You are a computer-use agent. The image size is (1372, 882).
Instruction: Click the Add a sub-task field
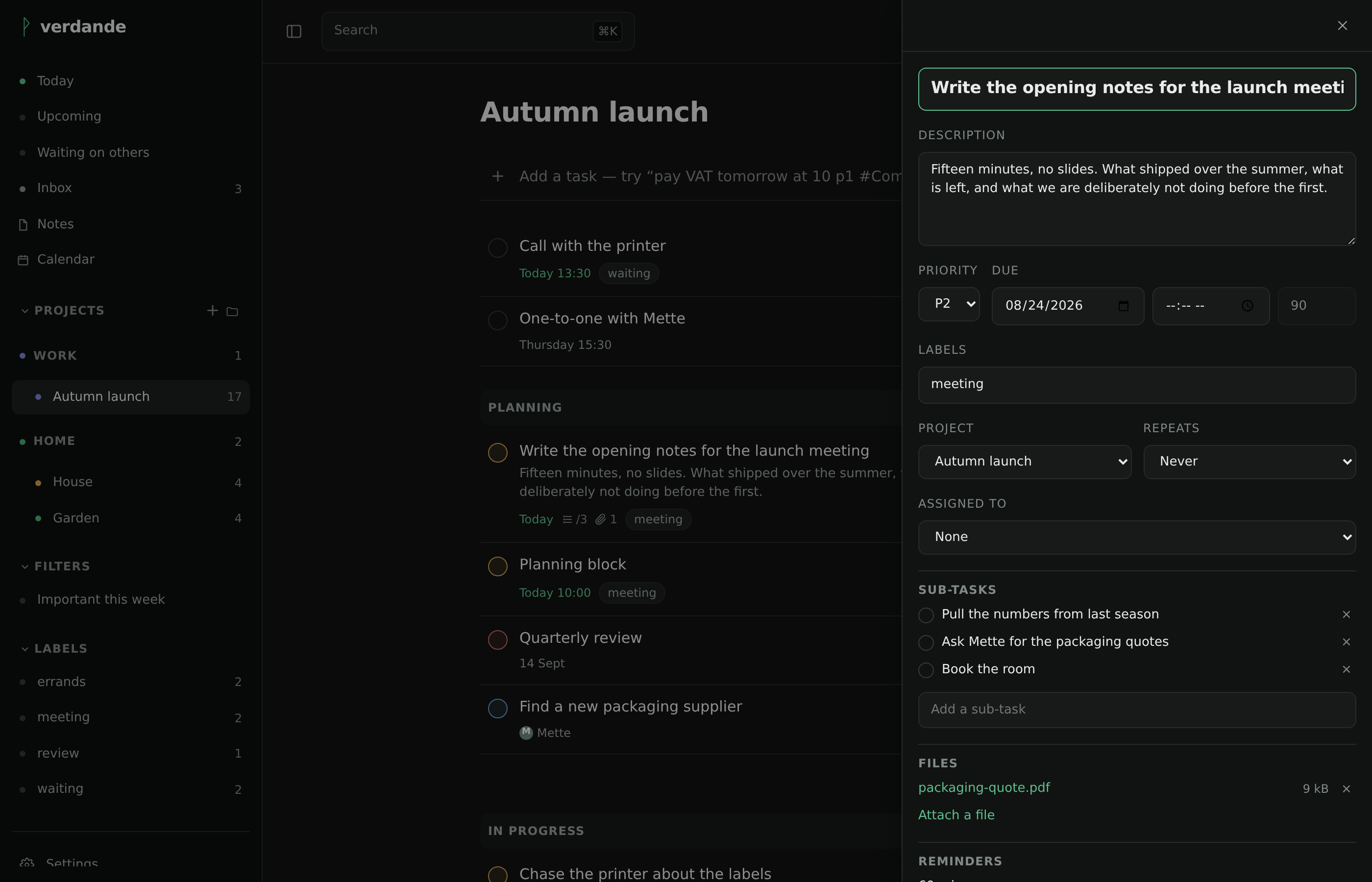[x=1137, y=710]
